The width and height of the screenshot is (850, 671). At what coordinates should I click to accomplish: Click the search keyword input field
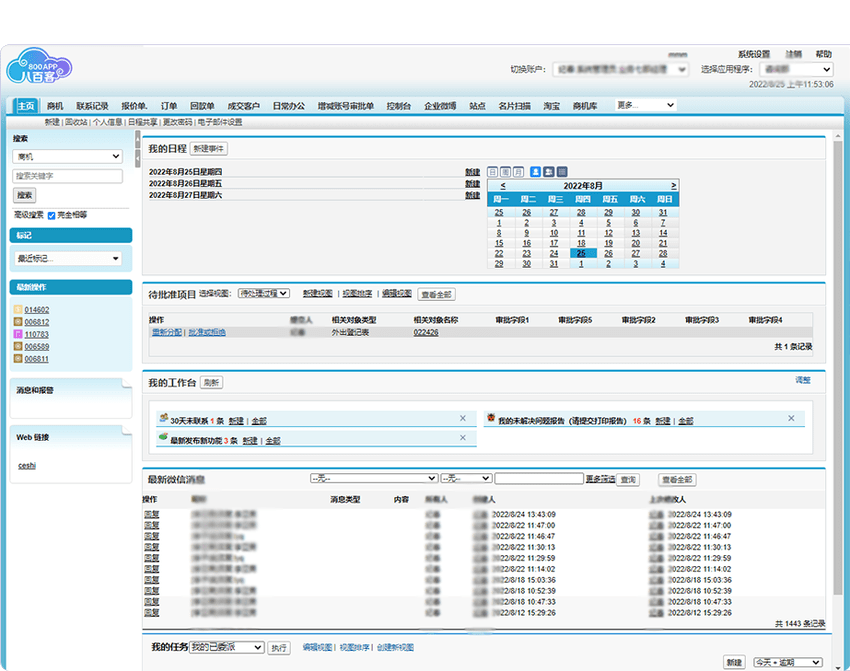(67, 176)
